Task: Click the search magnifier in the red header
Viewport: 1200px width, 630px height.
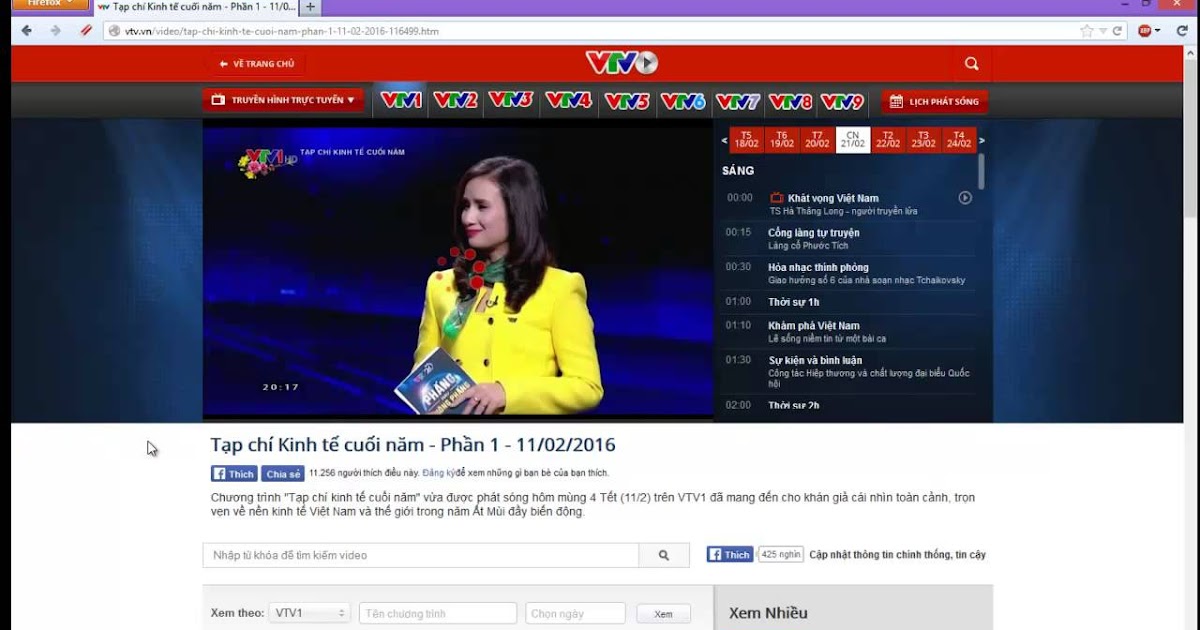Action: coord(971,63)
